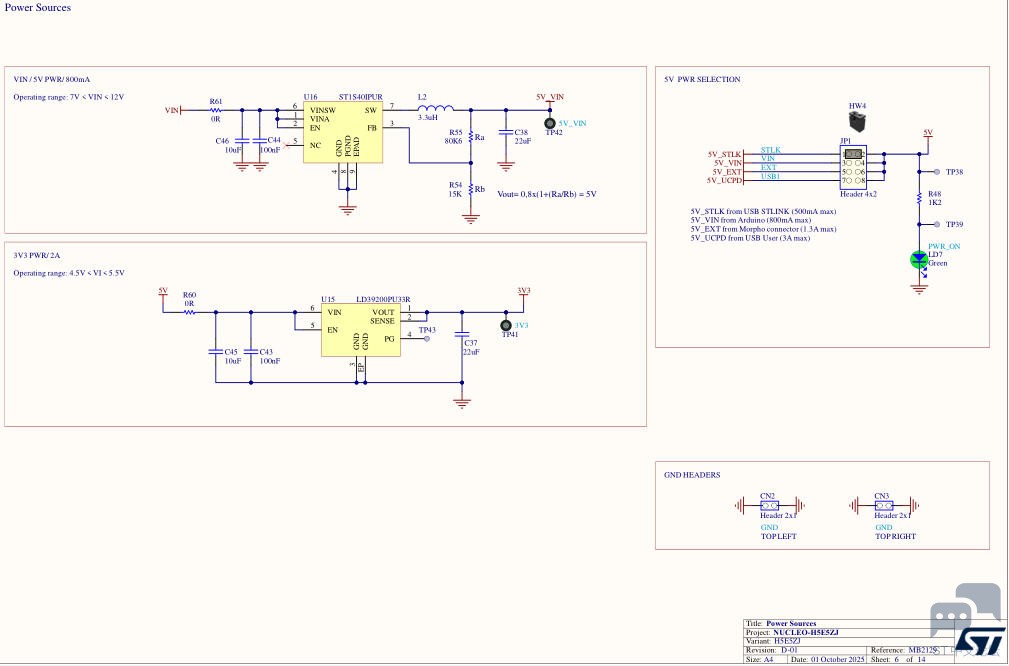The width and height of the screenshot is (1009, 666).
Task: Click the R55 80K6 resistor Ra symbol
Action: [470, 136]
